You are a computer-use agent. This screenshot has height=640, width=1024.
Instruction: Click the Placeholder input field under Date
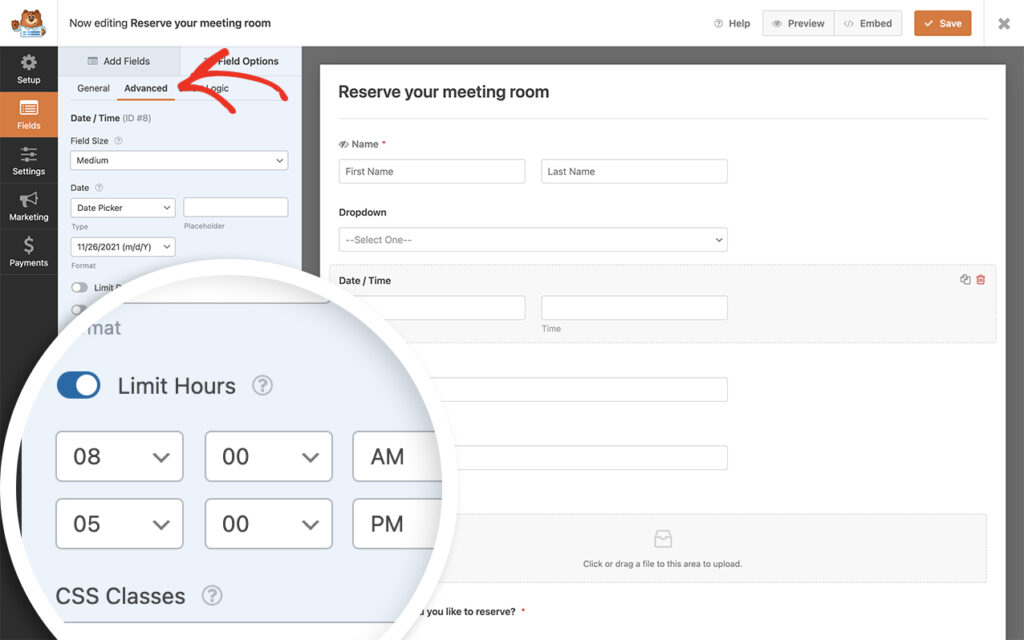tap(236, 207)
